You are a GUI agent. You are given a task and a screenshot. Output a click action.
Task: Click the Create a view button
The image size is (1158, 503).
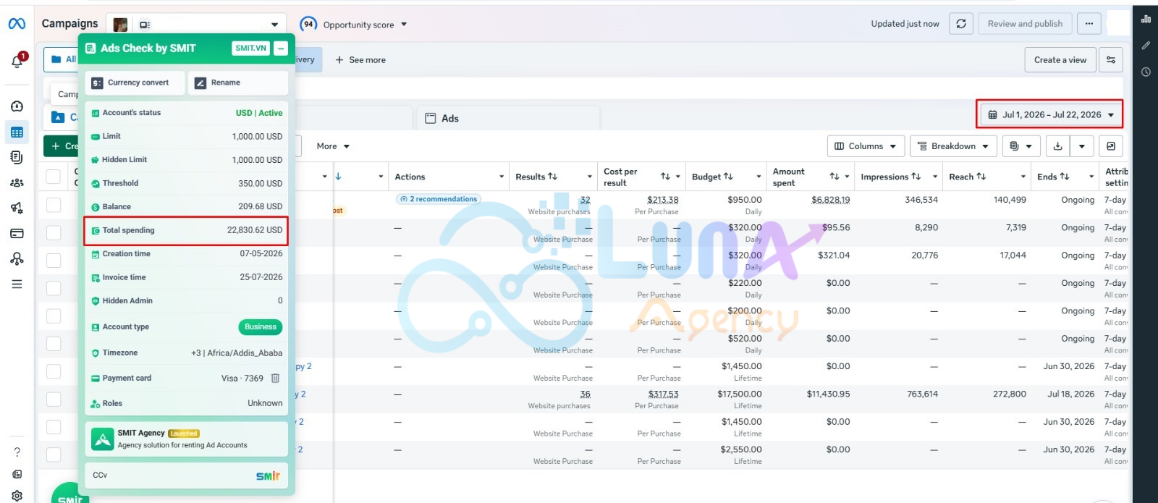point(1060,60)
